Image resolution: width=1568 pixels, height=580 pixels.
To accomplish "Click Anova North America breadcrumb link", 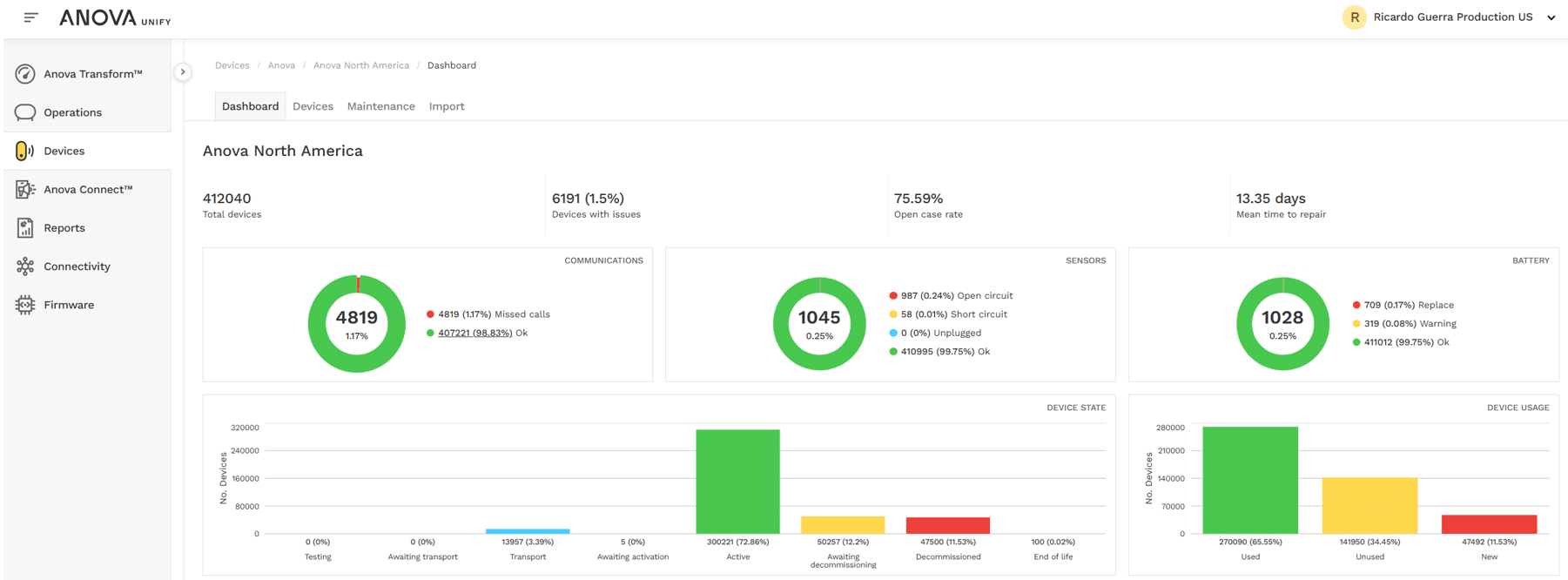I will (361, 65).
